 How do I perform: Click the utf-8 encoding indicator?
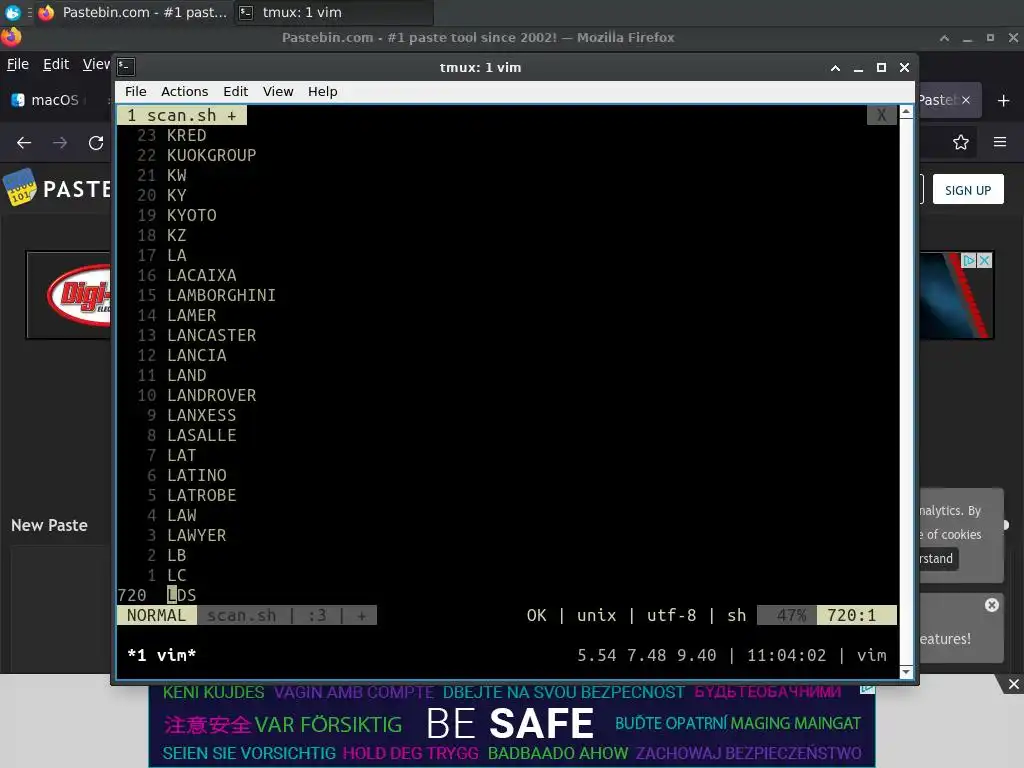pos(671,615)
